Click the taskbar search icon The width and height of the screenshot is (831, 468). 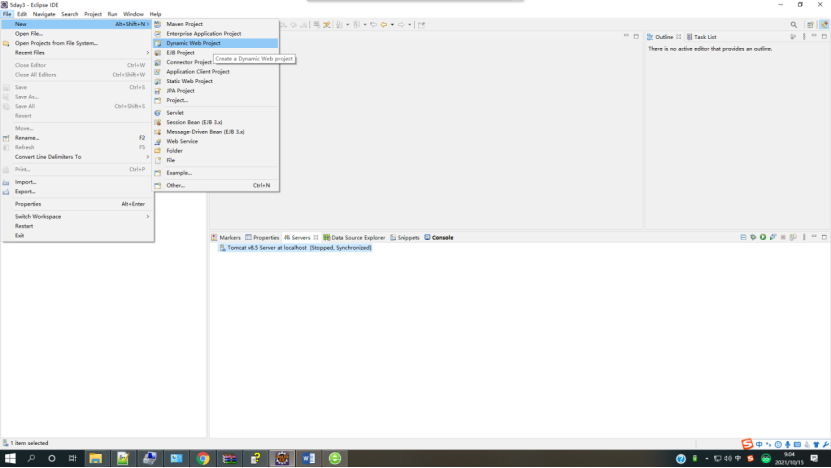click(x=31, y=458)
